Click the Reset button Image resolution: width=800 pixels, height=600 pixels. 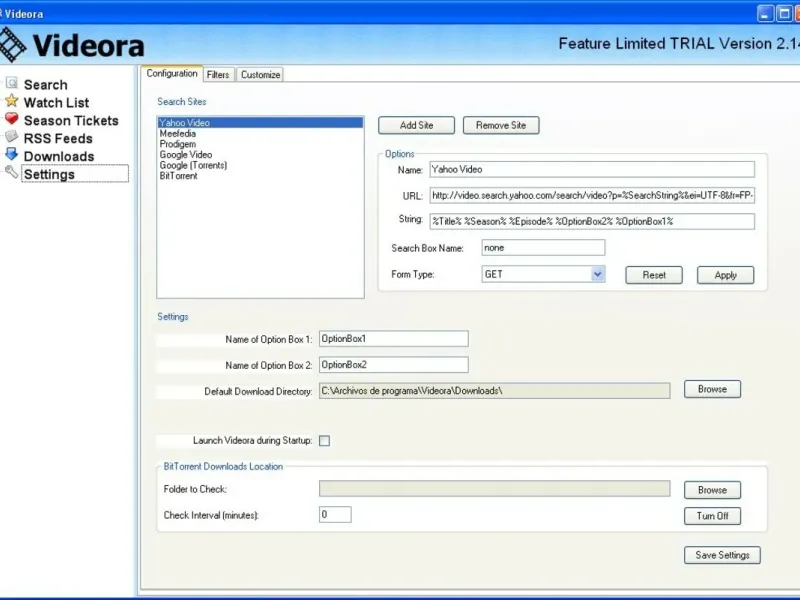coord(654,275)
